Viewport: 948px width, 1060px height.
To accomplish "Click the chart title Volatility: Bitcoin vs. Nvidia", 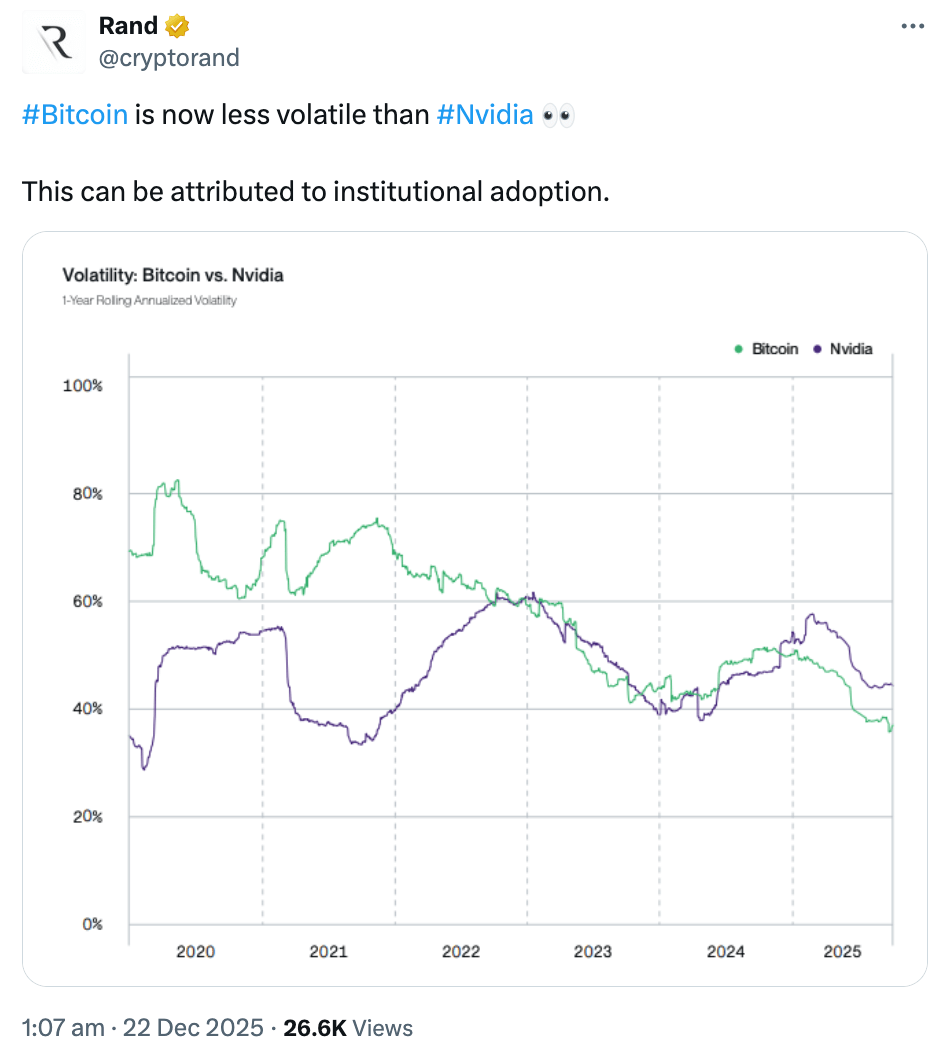I will tap(173, 275).
